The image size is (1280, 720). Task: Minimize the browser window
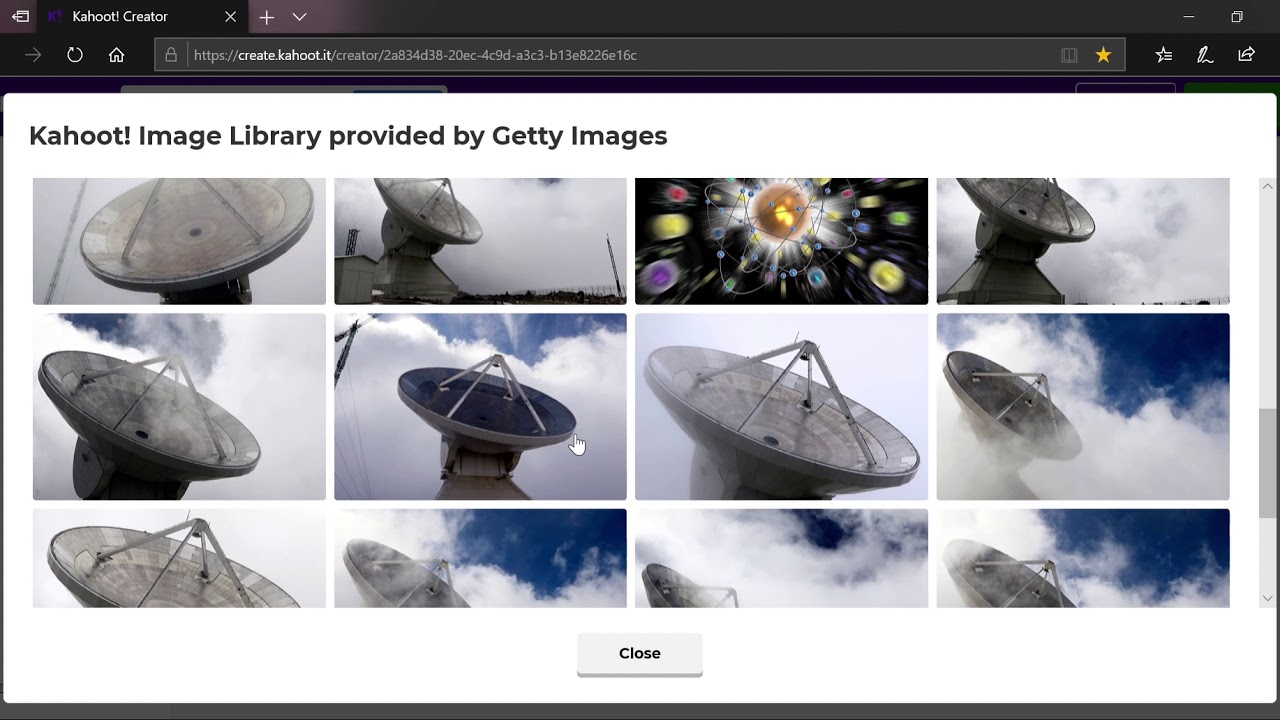click(1188, 17)
